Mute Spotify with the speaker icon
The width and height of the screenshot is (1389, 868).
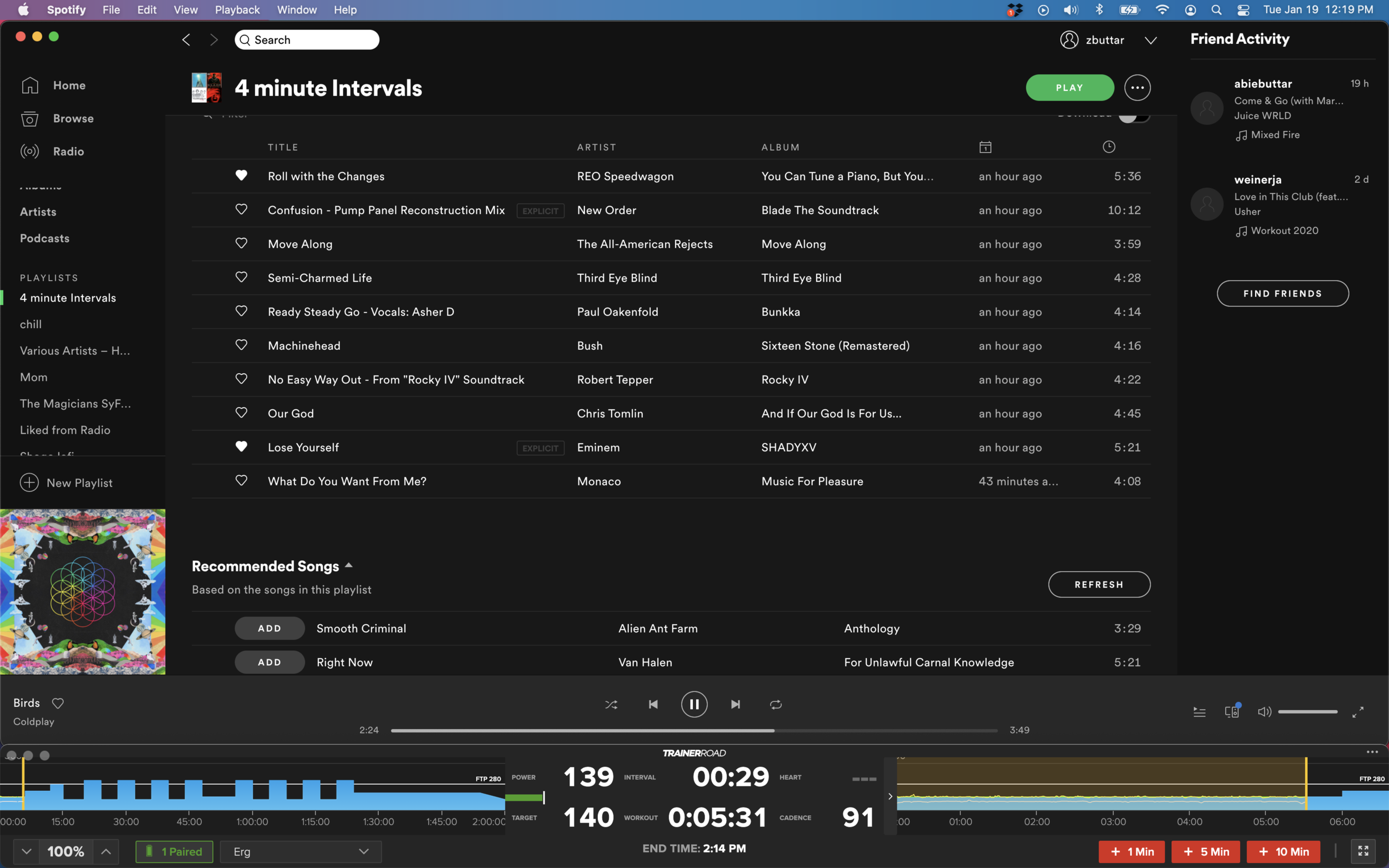tap(1265, 712)
